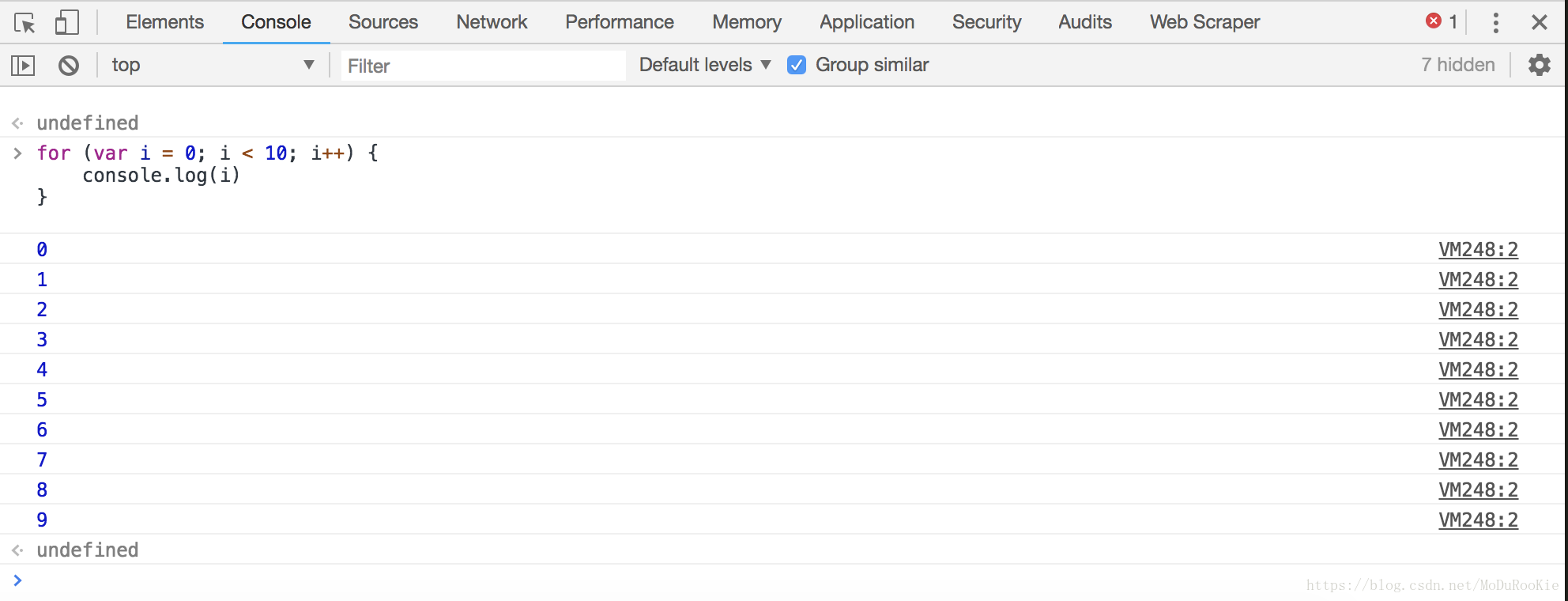Click the undefined result below output 9

(x=88, y=550)
